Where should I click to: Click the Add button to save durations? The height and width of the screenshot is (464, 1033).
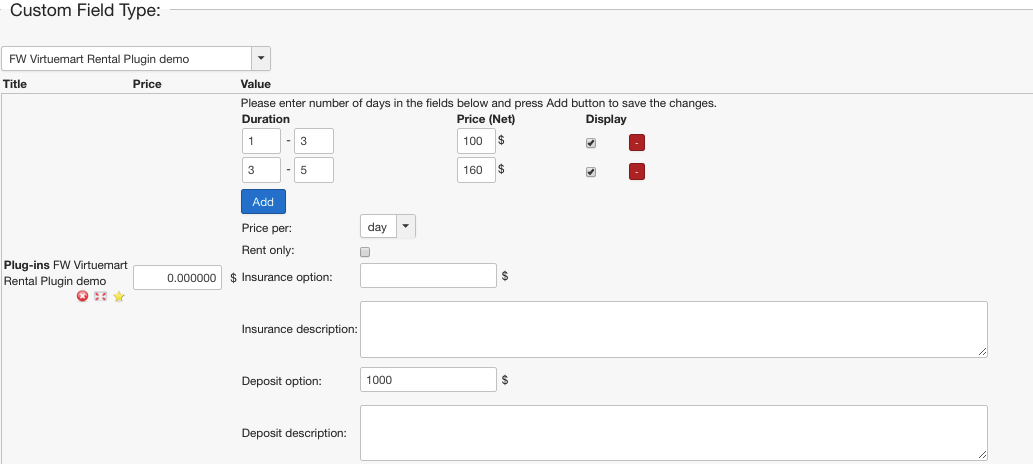tap(263, 201)
